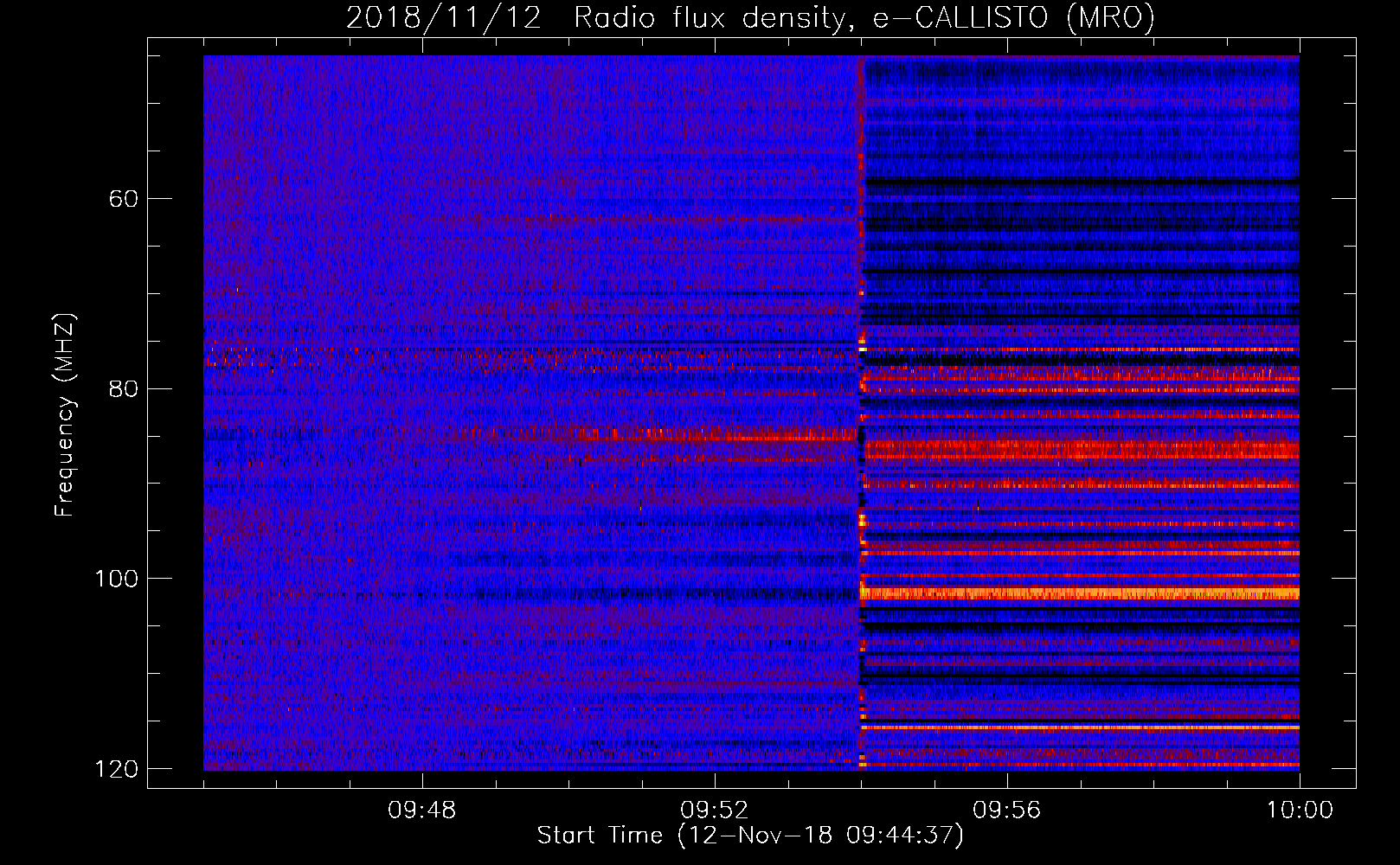Click the bright yellow emission band near 100 MHz
The height and width of the screenshot is (865, 1400).
coord(1080,593)
